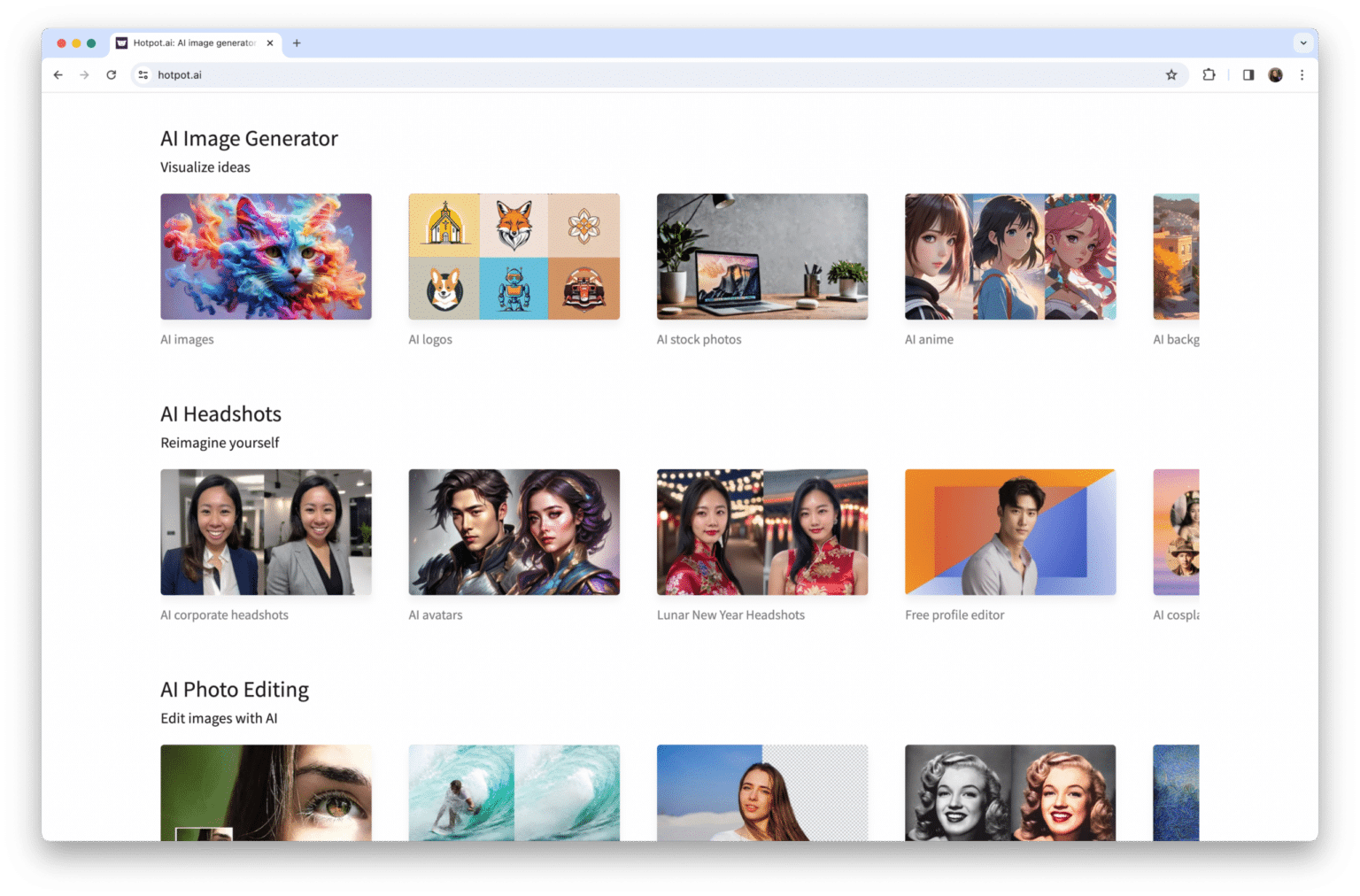Screen dimensions: 1360x896
Task: Click the browser back arrow
Action: (58, 75)
